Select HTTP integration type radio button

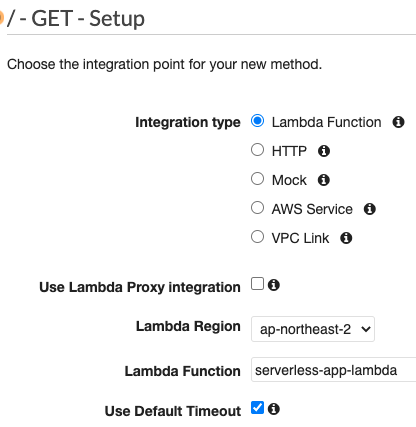pos(257,150)
